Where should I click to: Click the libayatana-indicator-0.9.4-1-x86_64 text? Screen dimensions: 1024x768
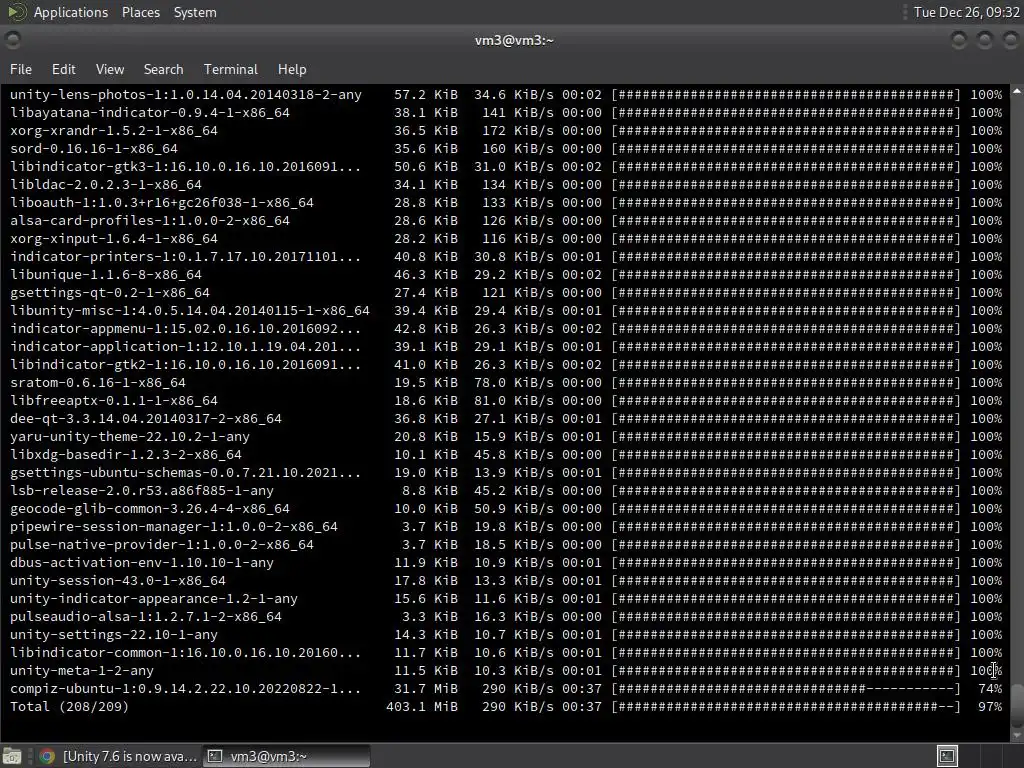pos(150,112)
